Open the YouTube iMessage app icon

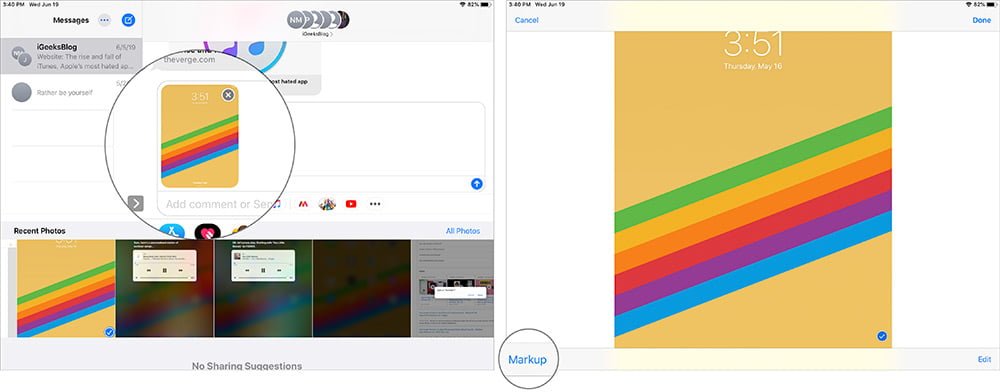[x=351, y=204]
